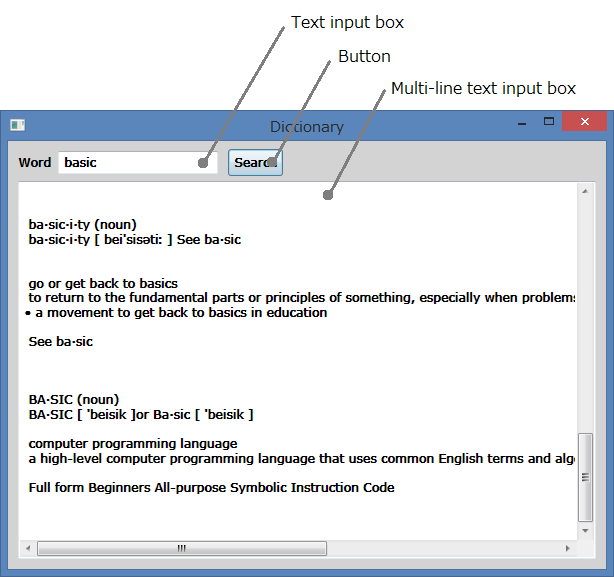Click the "Dictionary" title bar text

(307, 127)
